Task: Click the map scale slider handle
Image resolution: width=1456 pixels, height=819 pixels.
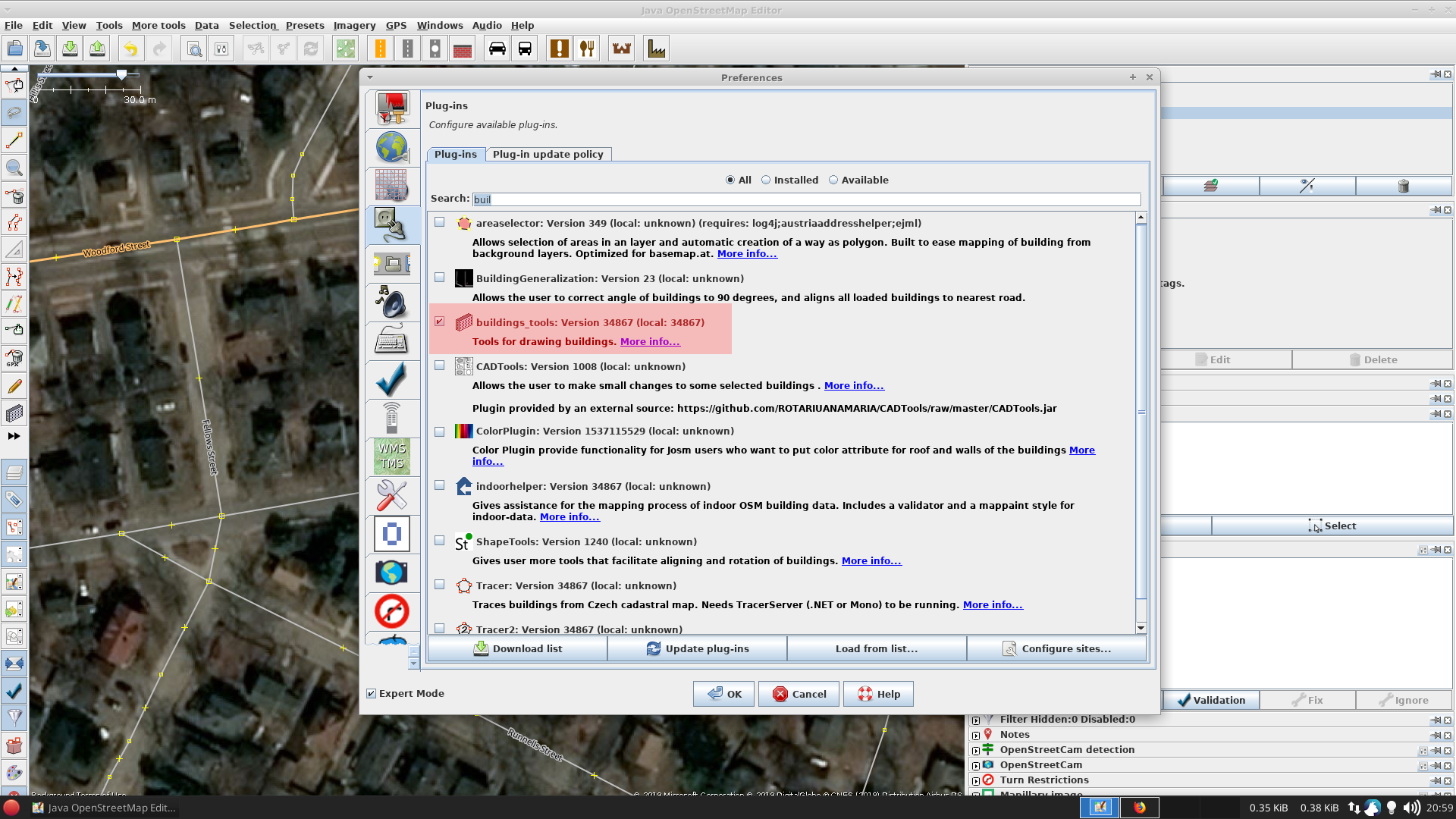Action: (121, 74)
